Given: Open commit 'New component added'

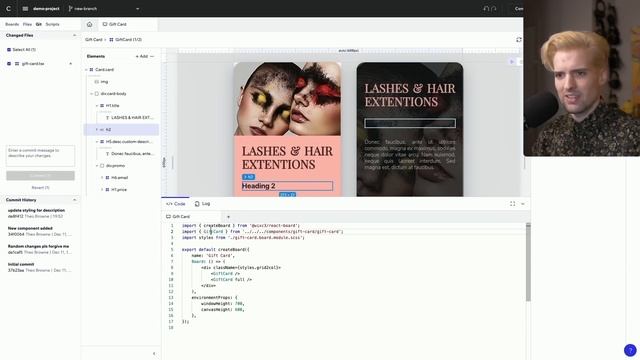Looking at the screenshot, I should (x=39, y=231).
